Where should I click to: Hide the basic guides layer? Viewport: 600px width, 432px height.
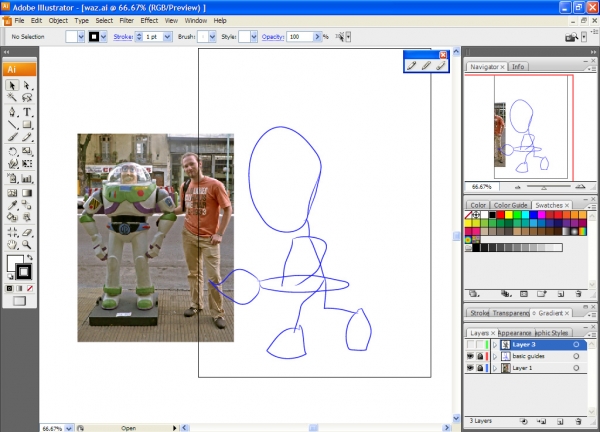470,356
